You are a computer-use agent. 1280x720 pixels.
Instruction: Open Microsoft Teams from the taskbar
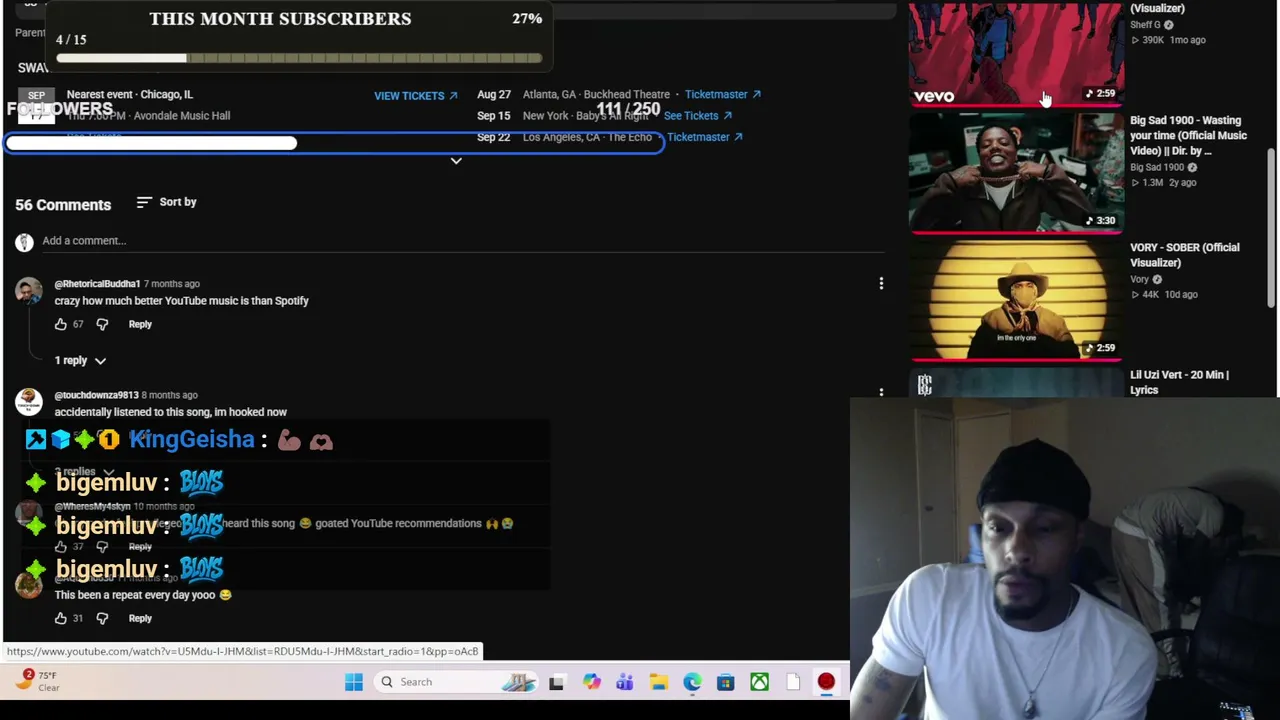click(x=625, y=682)
